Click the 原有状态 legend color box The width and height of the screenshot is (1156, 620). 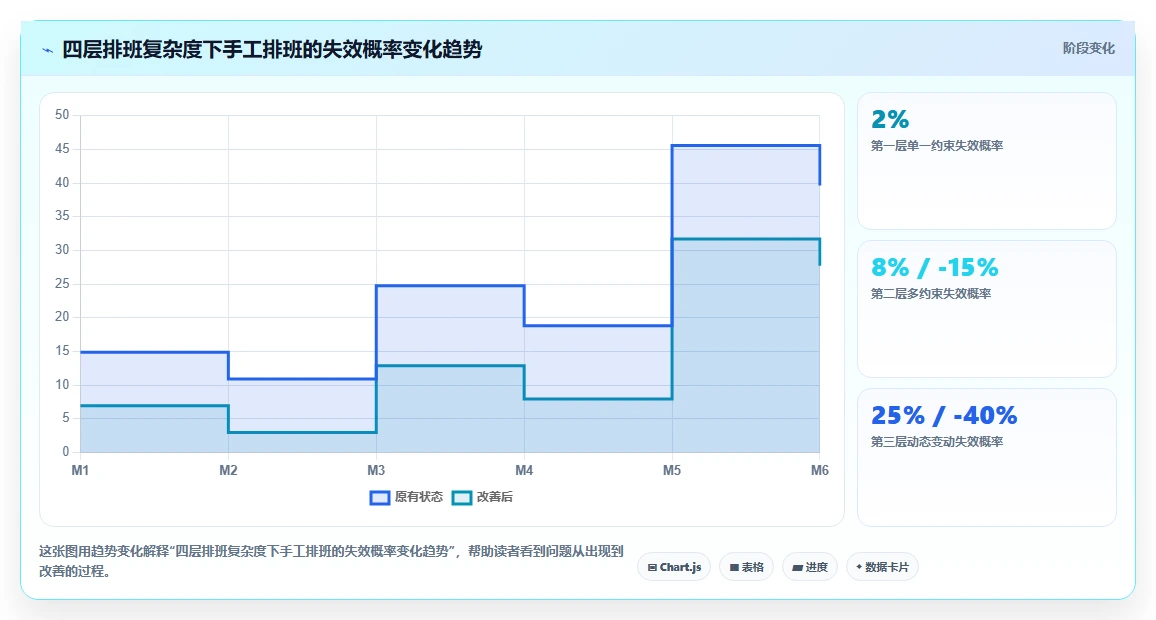coord(380,498)
